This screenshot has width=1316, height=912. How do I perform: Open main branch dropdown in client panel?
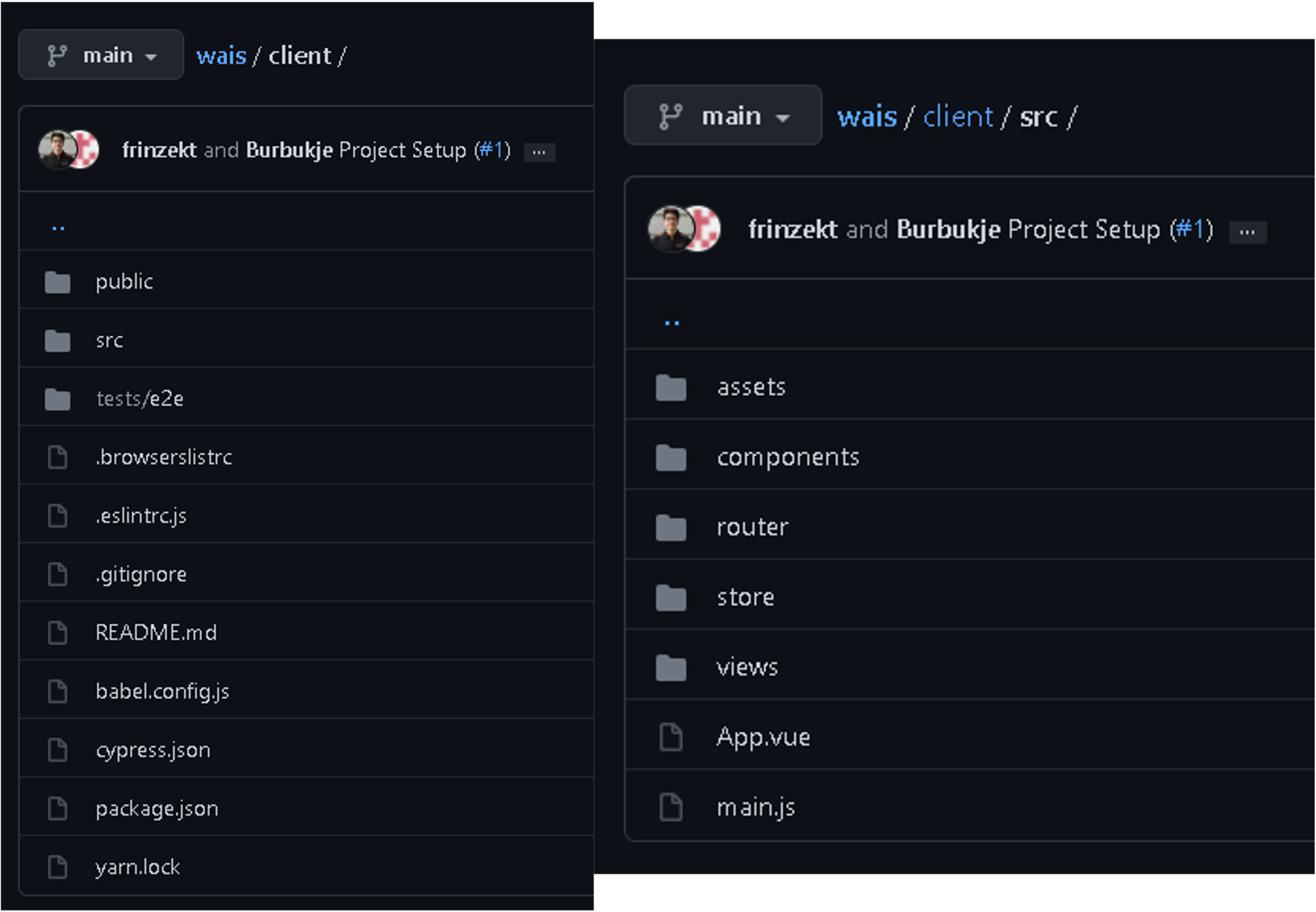[x=101, y=55]
